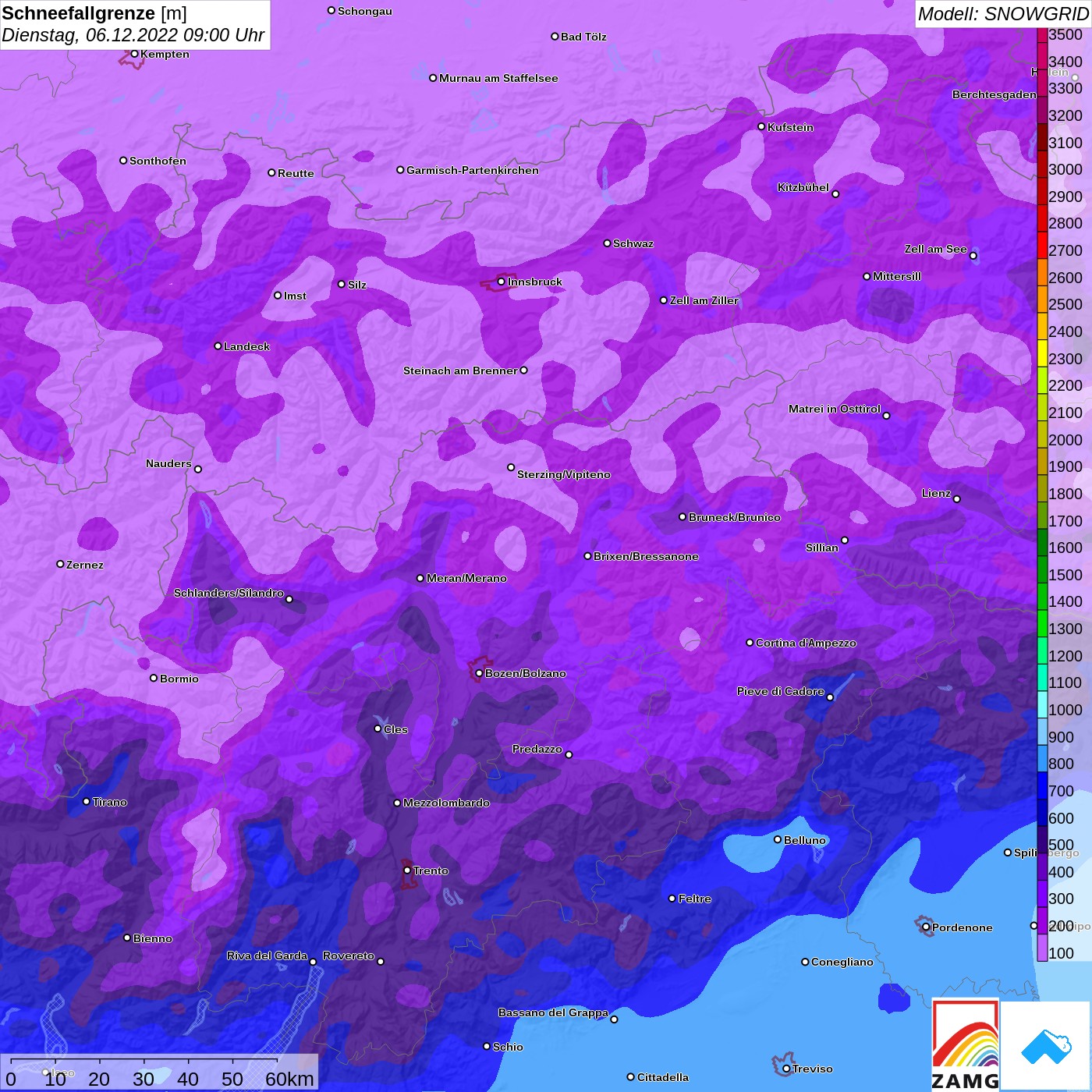Click the Imst label

click(295, 296)
